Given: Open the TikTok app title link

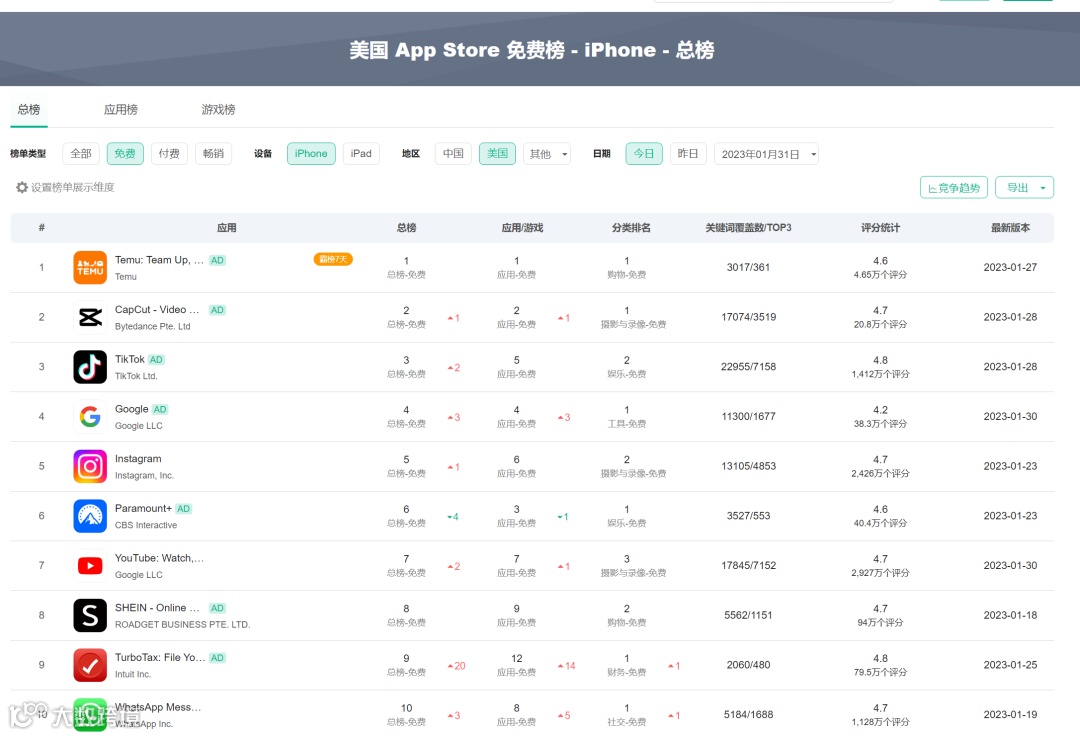Looking at the screenshot, I should coord(129,359).
